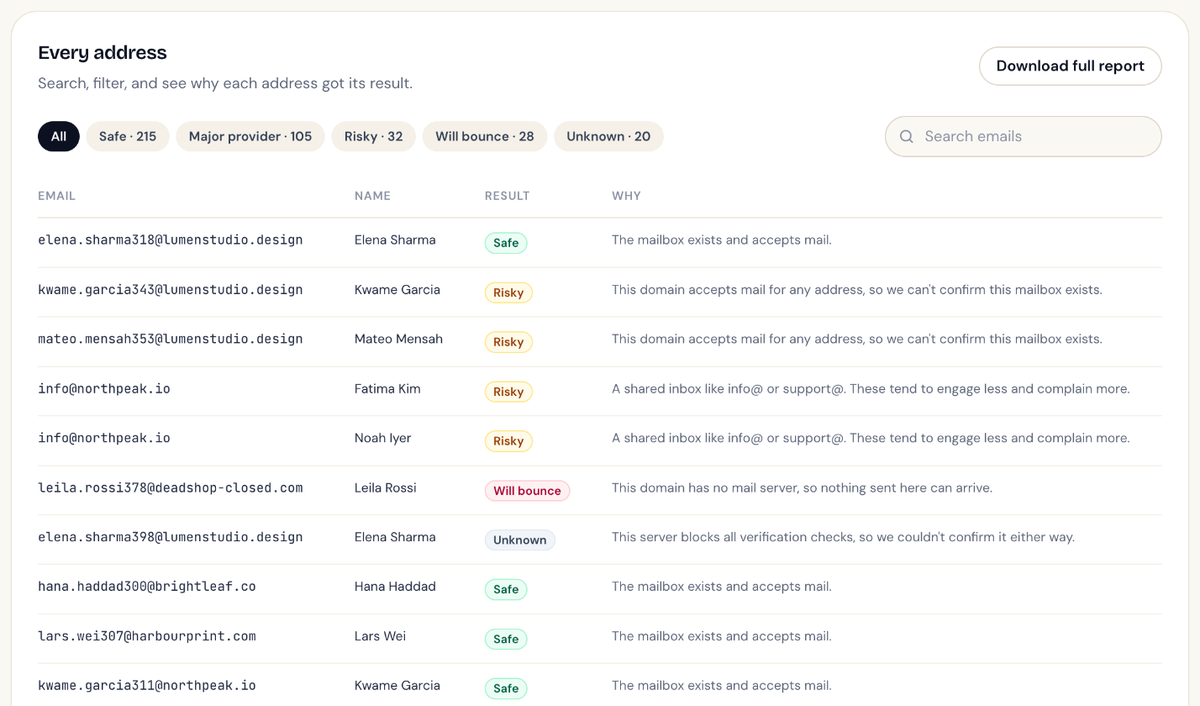Screen dimensions: 1200x706
Task: Click Safe badge in Lars Wei row
Action: (x=506, y=639)
